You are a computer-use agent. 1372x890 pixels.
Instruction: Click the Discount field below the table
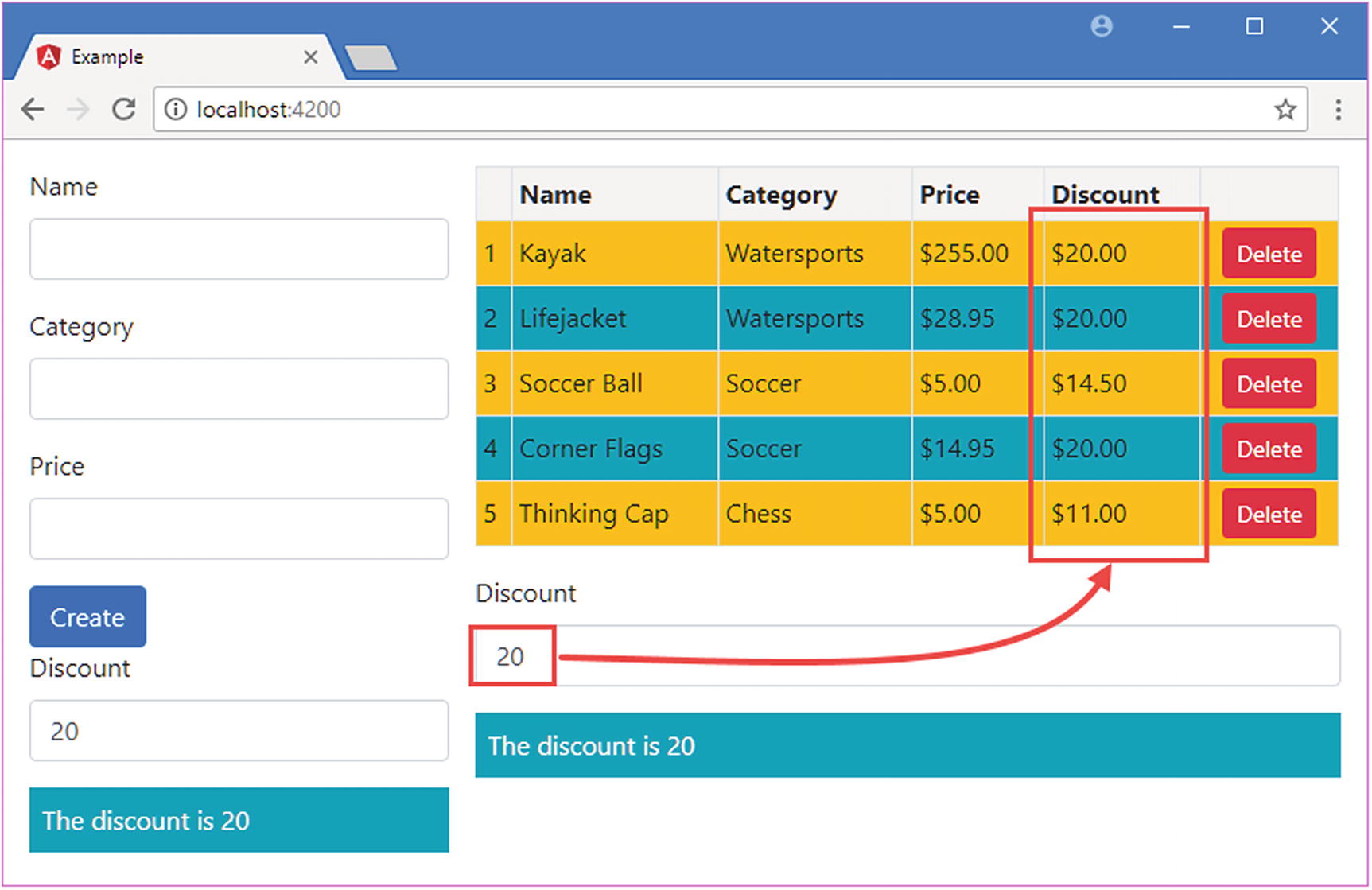click(907, 656)
